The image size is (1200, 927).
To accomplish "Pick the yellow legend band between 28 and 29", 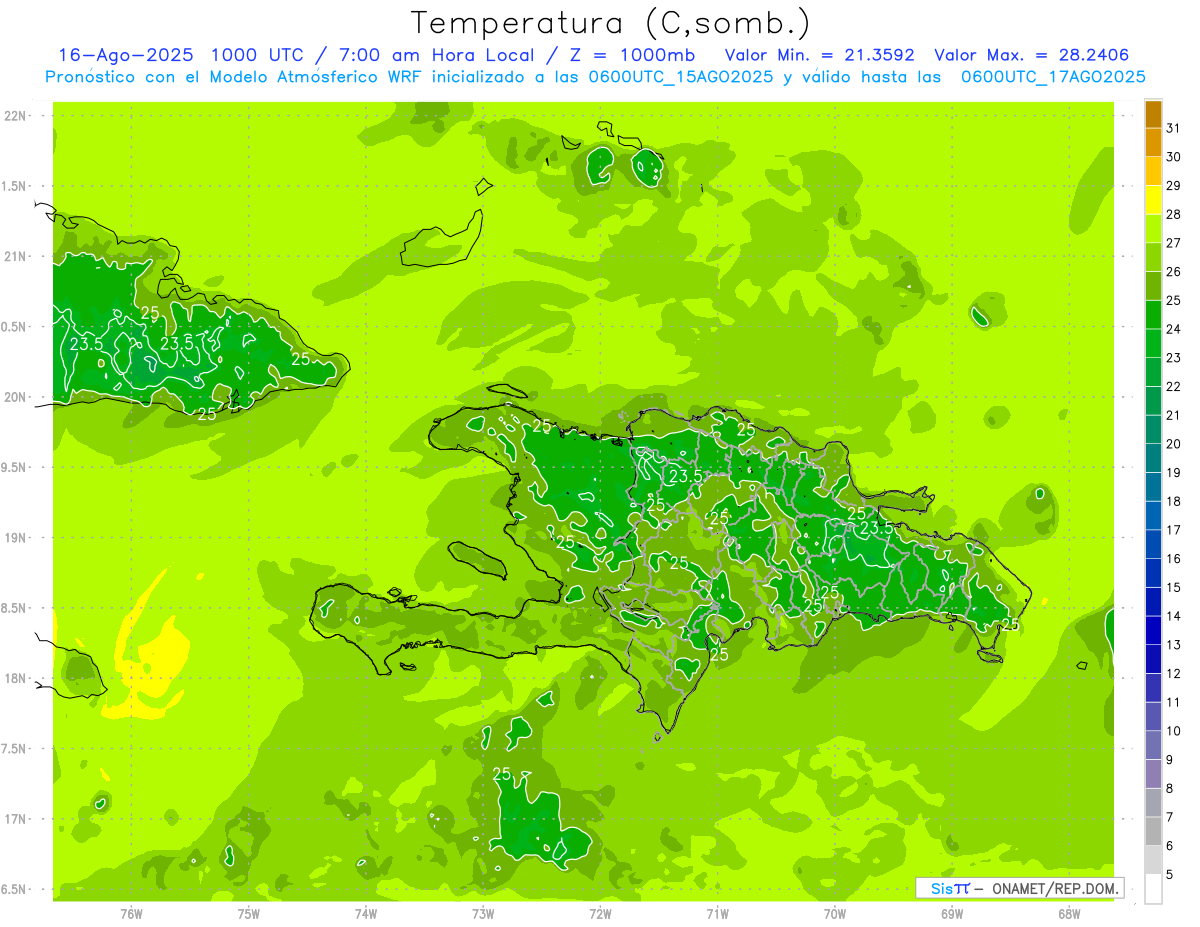I will coord(1153,200).
